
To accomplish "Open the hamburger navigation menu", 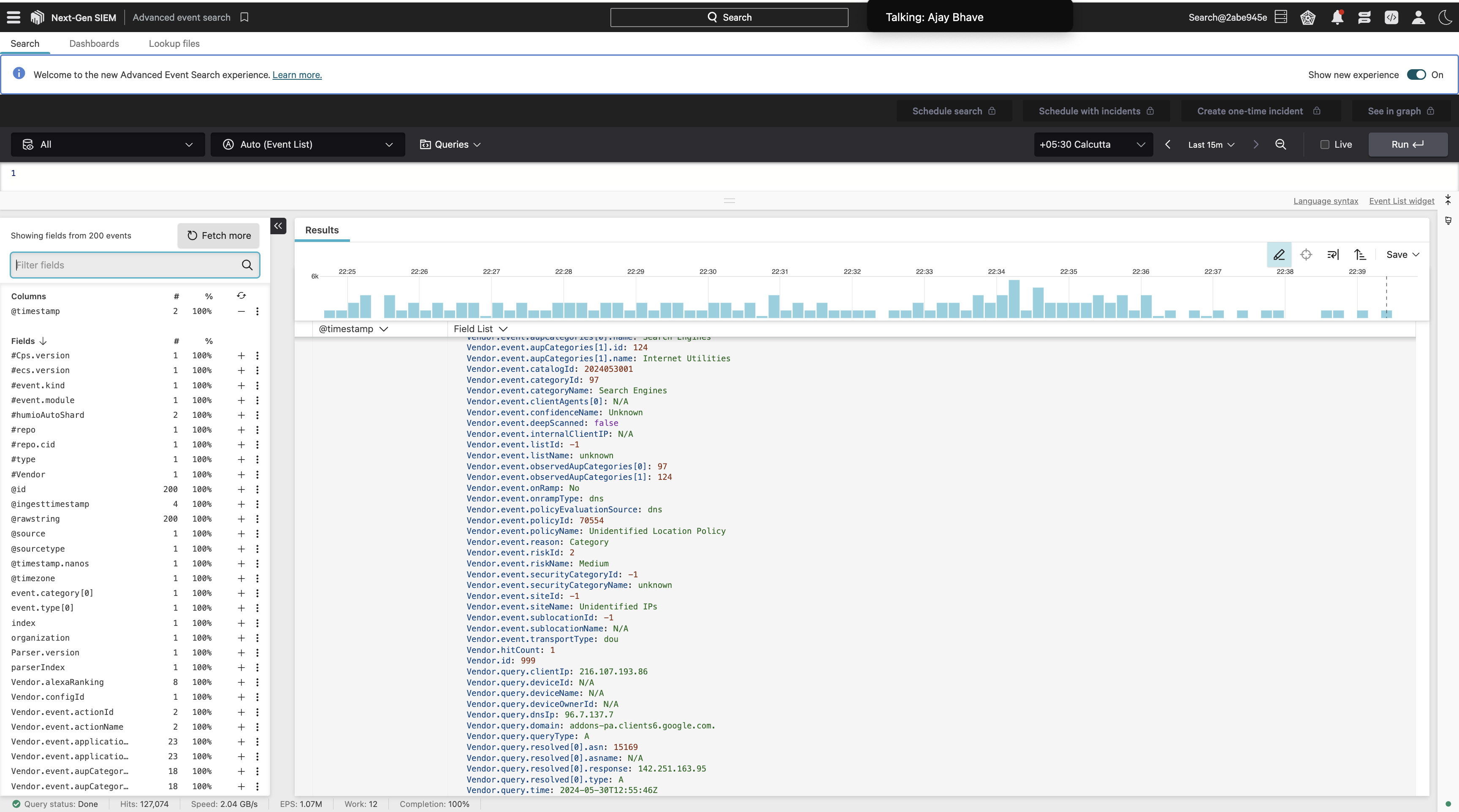I will (x=14, y=18).
